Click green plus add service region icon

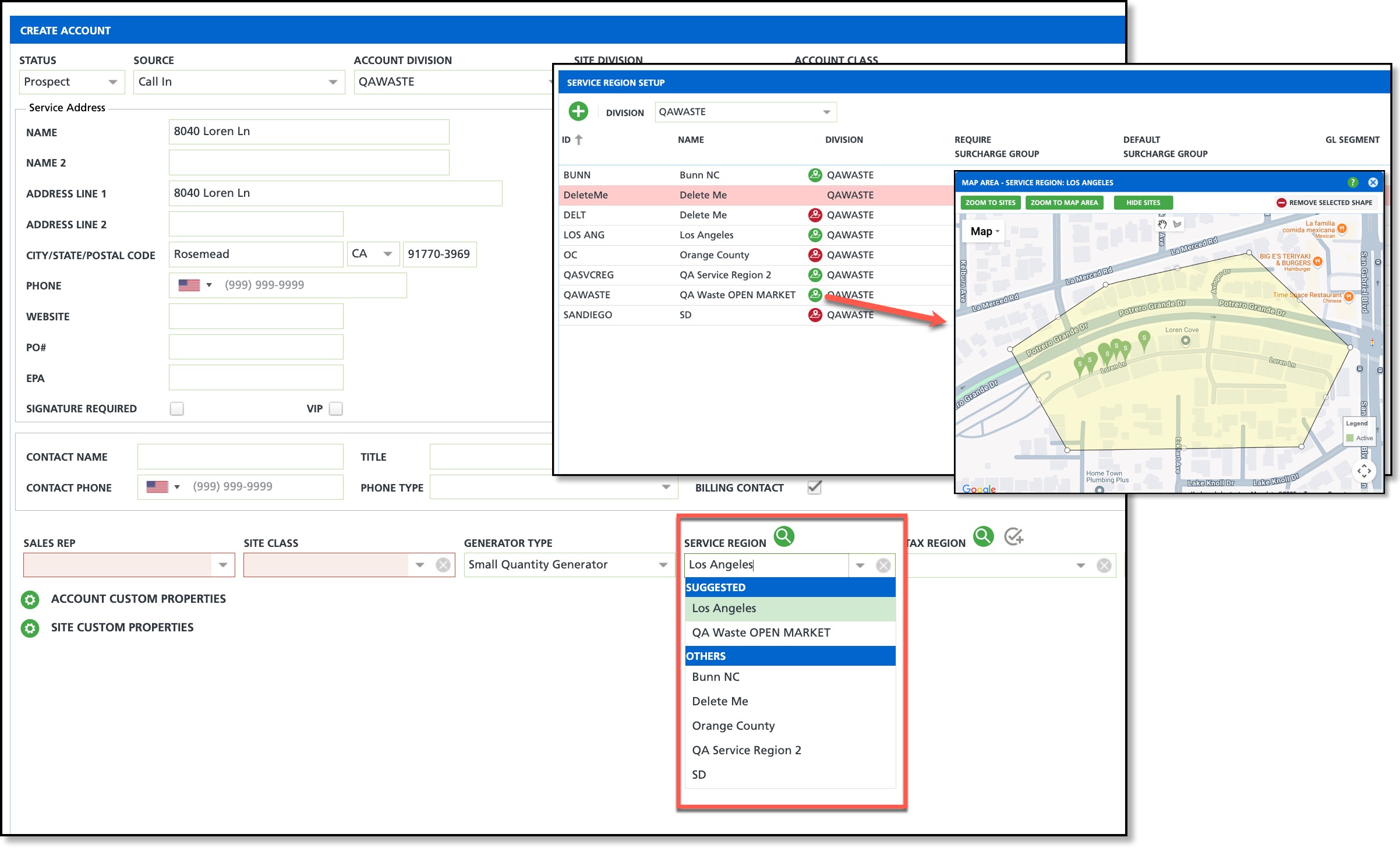point(578,111)
